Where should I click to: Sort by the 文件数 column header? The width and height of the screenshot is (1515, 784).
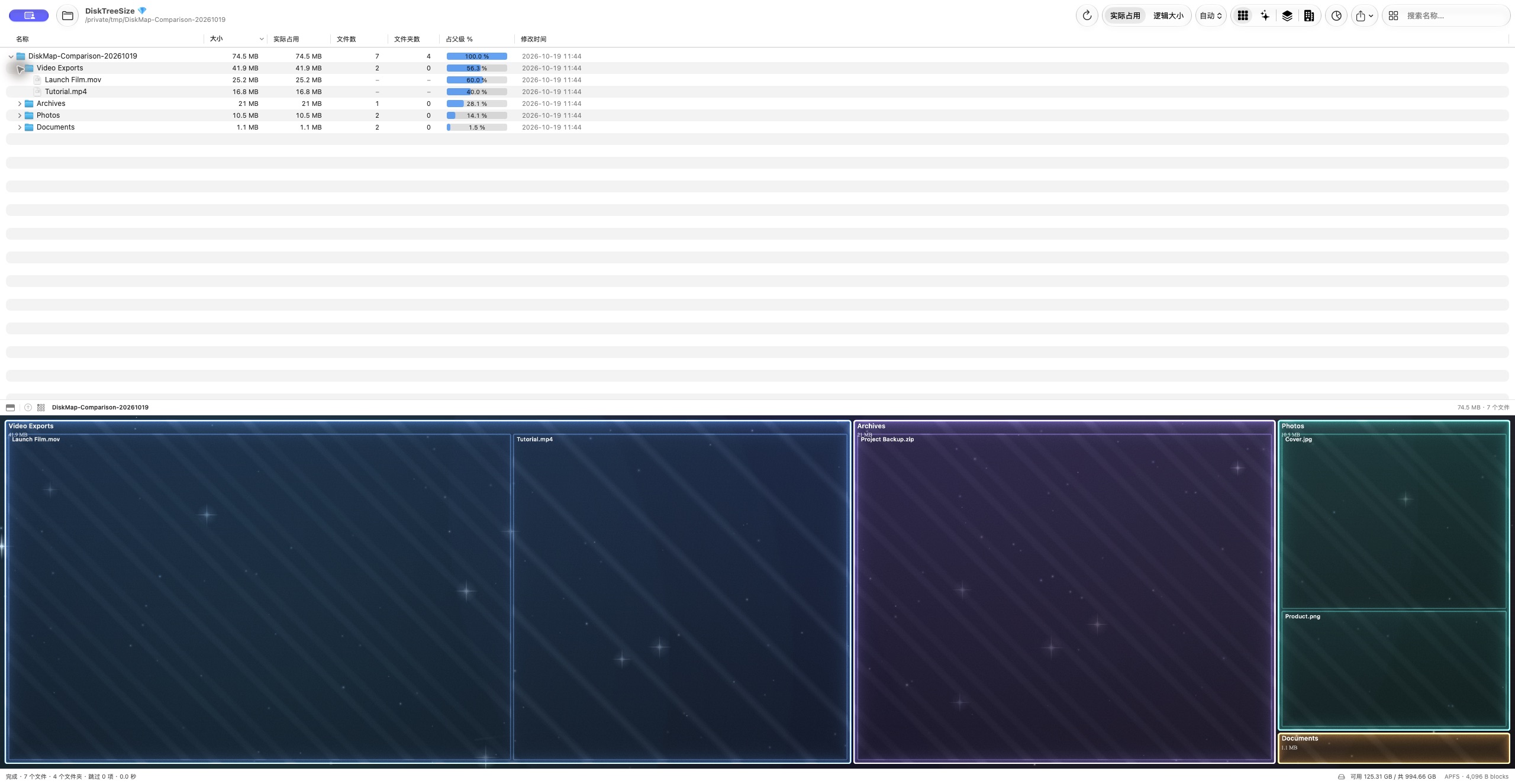click(x=358, y=39)
